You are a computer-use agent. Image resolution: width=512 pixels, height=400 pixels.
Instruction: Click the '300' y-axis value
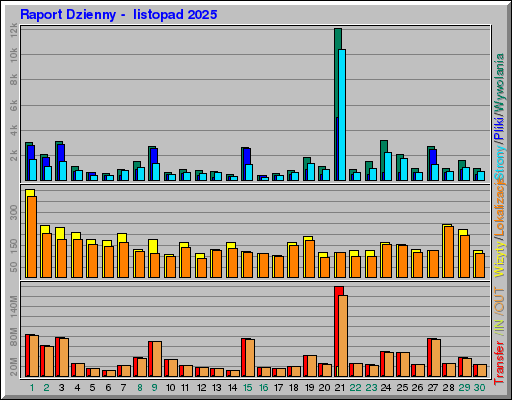(x=14, y=212)
